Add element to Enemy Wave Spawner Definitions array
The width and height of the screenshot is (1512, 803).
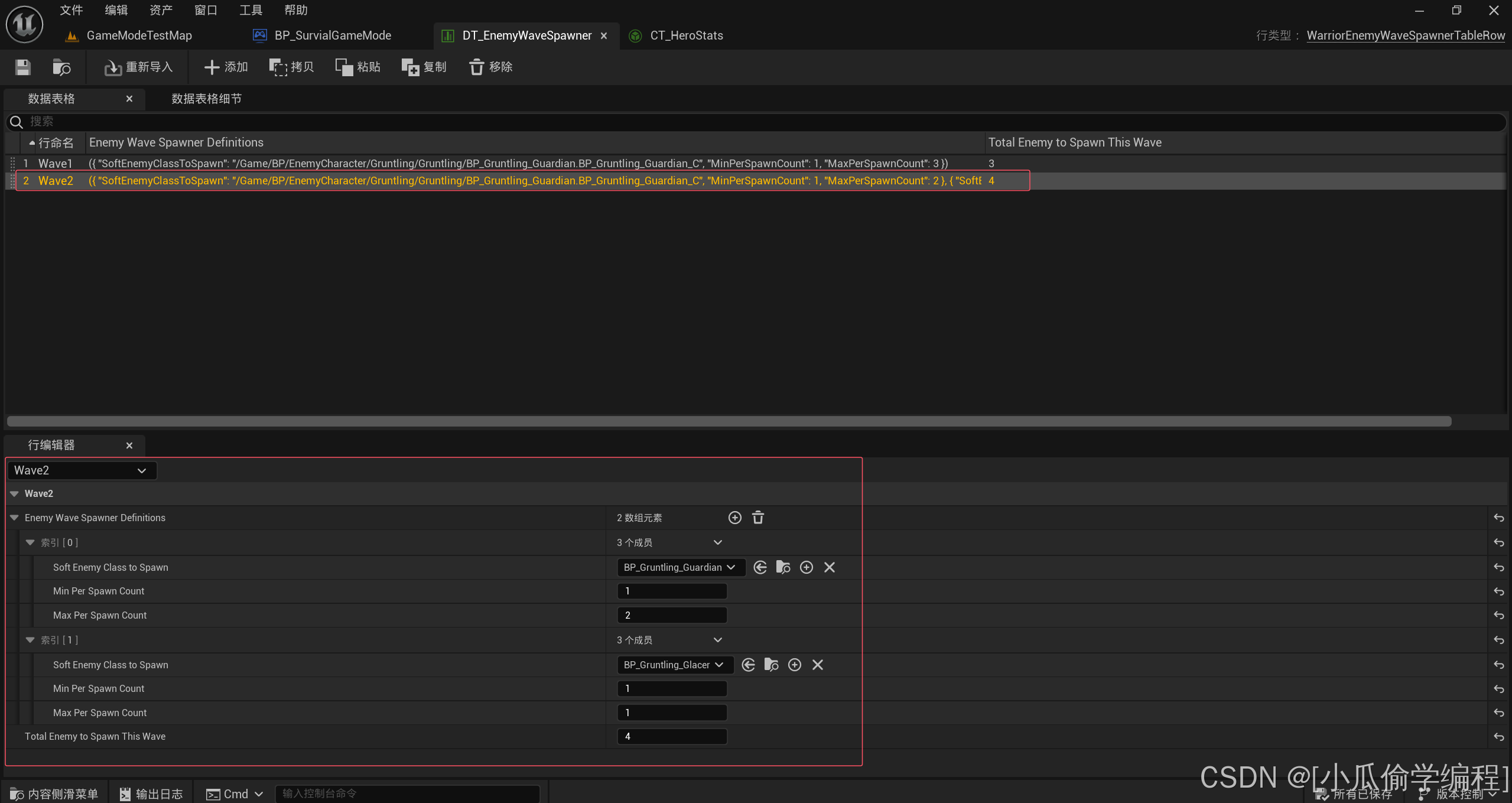(734, 518)
